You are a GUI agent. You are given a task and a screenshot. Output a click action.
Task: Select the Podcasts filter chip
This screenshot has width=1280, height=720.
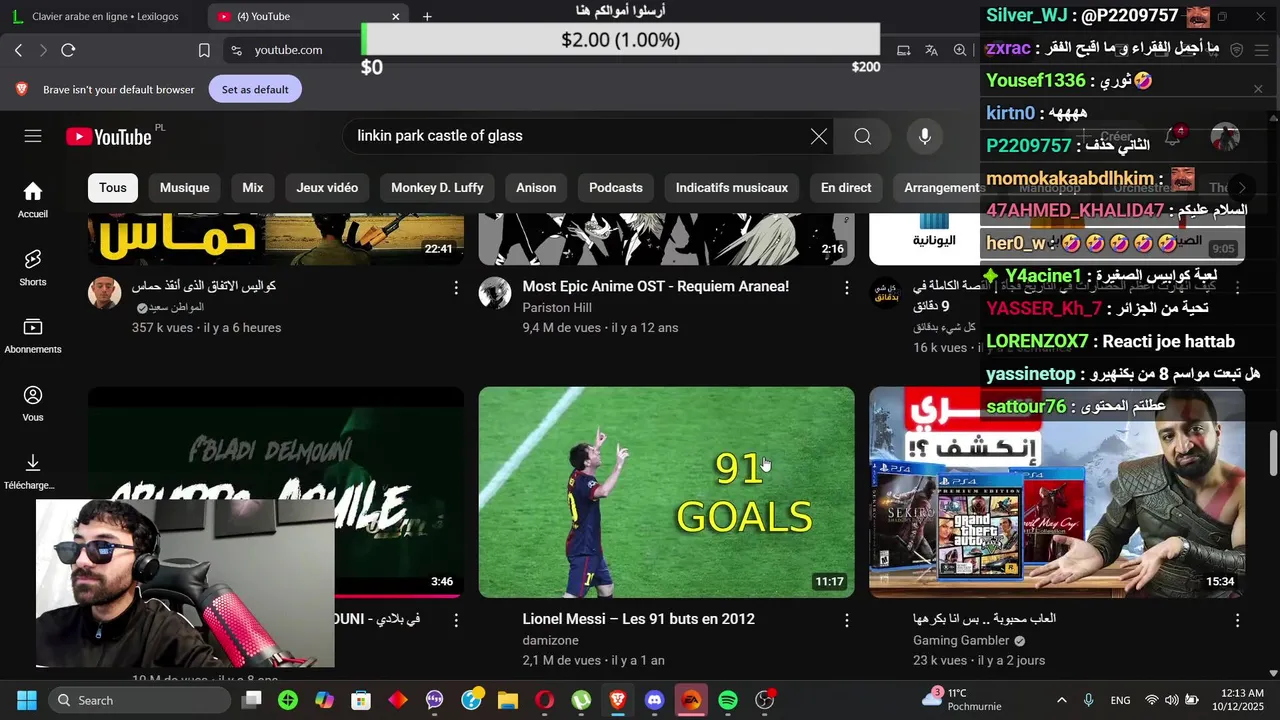pos(616,188)
